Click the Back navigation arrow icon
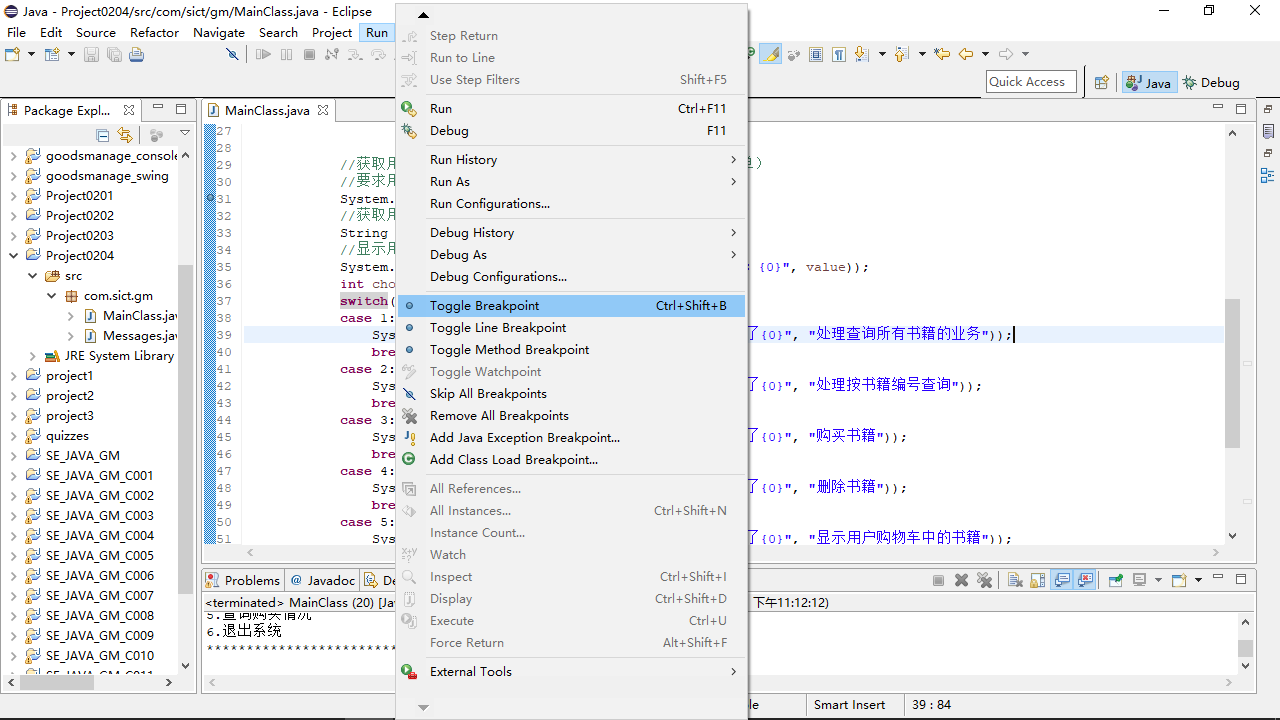Screen dimensions: 1280x720 (x=966, y=54)
